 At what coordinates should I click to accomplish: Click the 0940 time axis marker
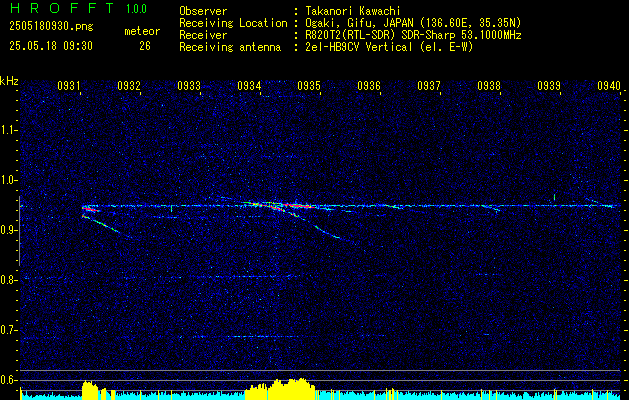tap(609, 86)
